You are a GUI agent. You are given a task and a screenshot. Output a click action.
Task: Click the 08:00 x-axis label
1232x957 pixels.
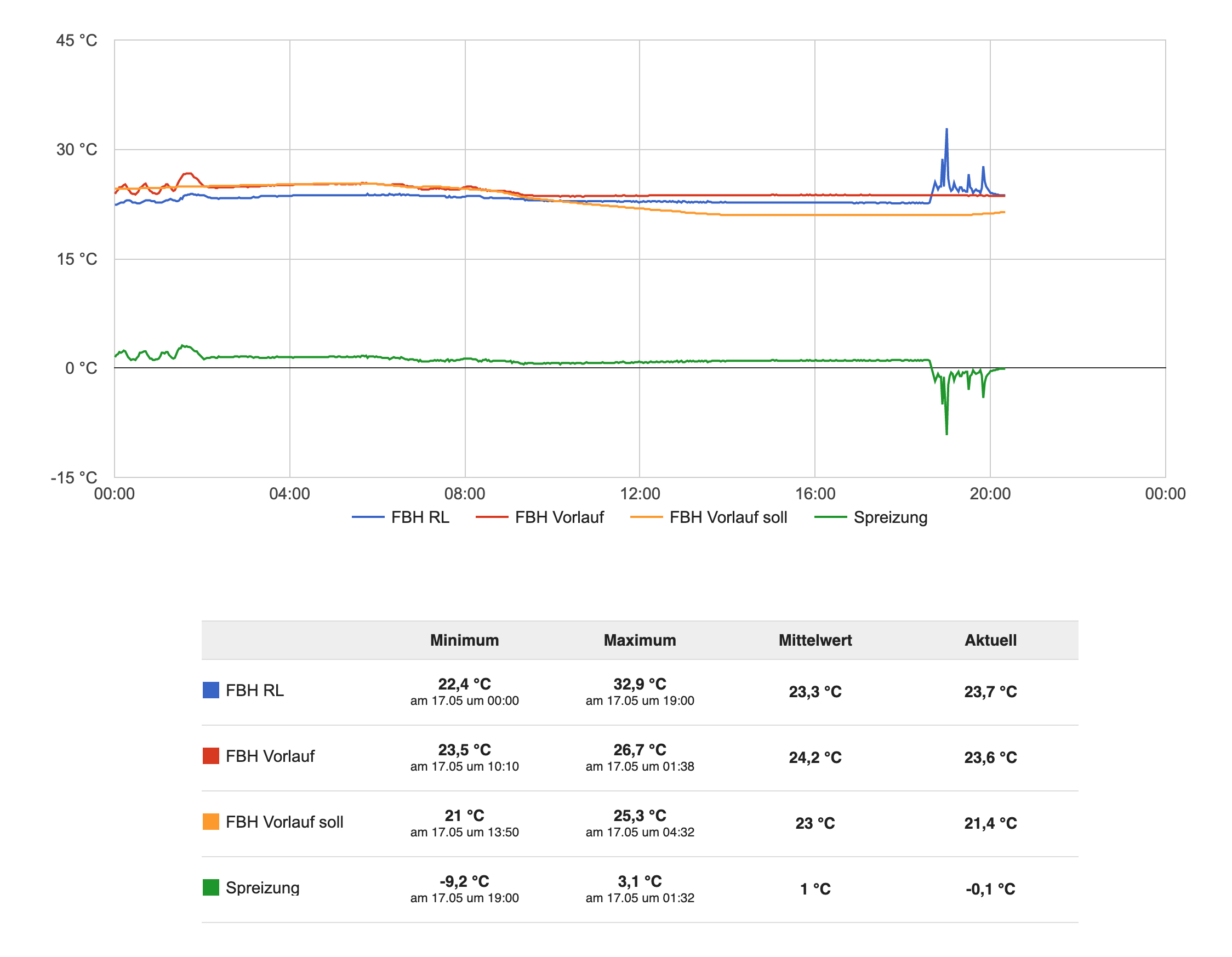[465, 494]
